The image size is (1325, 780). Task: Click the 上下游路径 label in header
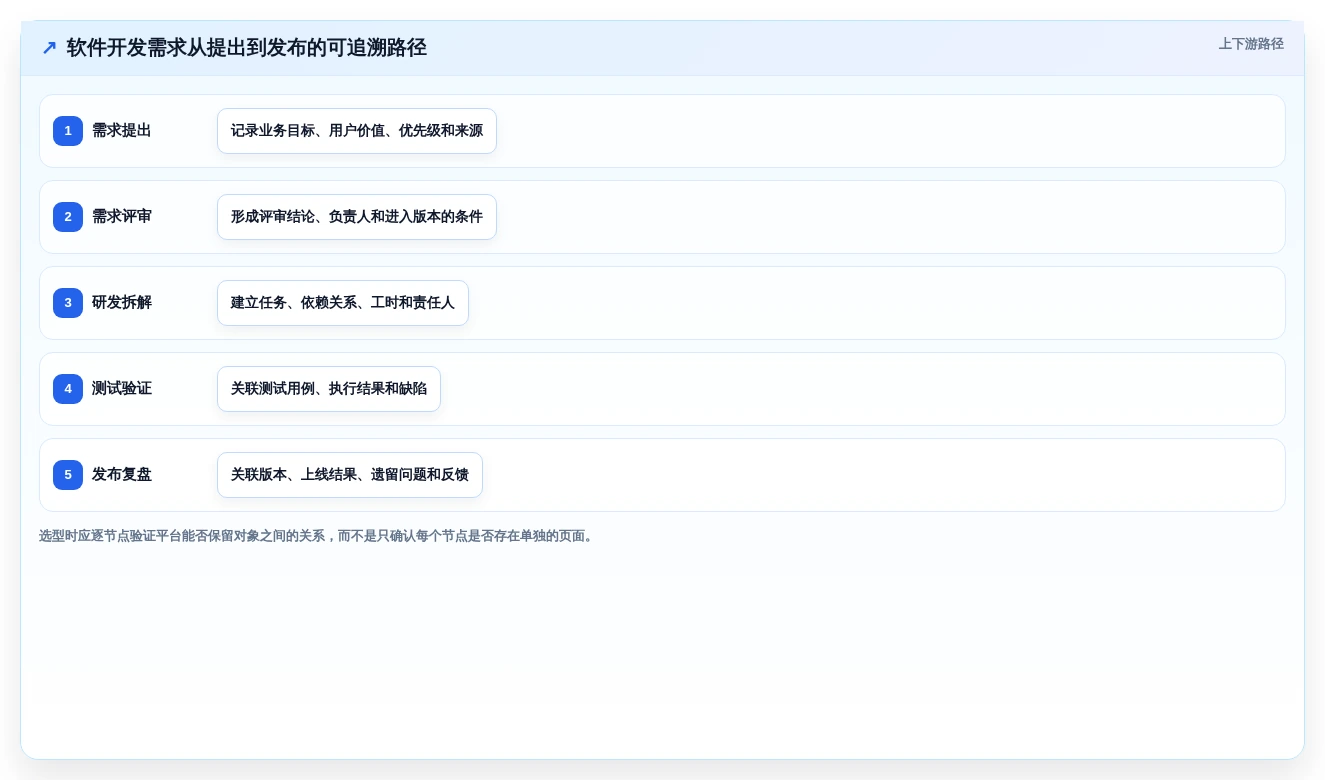[x=1251, y=44]
